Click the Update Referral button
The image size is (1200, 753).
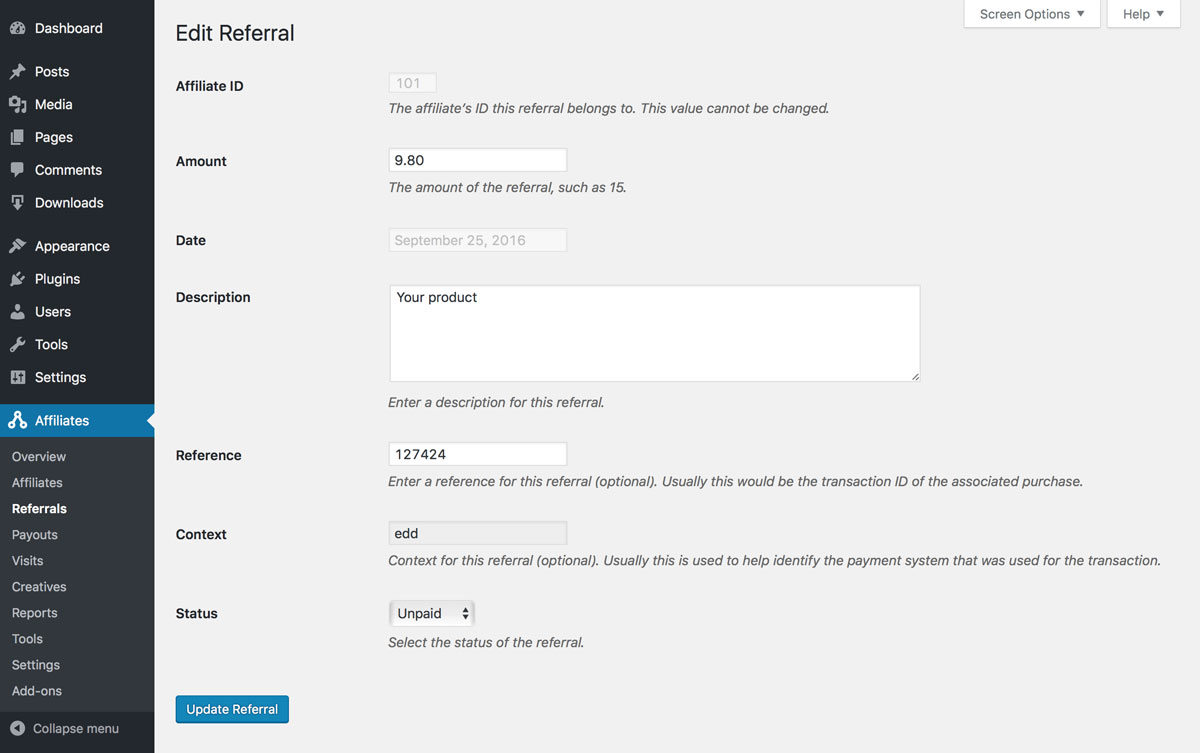[x=232, y=709]
